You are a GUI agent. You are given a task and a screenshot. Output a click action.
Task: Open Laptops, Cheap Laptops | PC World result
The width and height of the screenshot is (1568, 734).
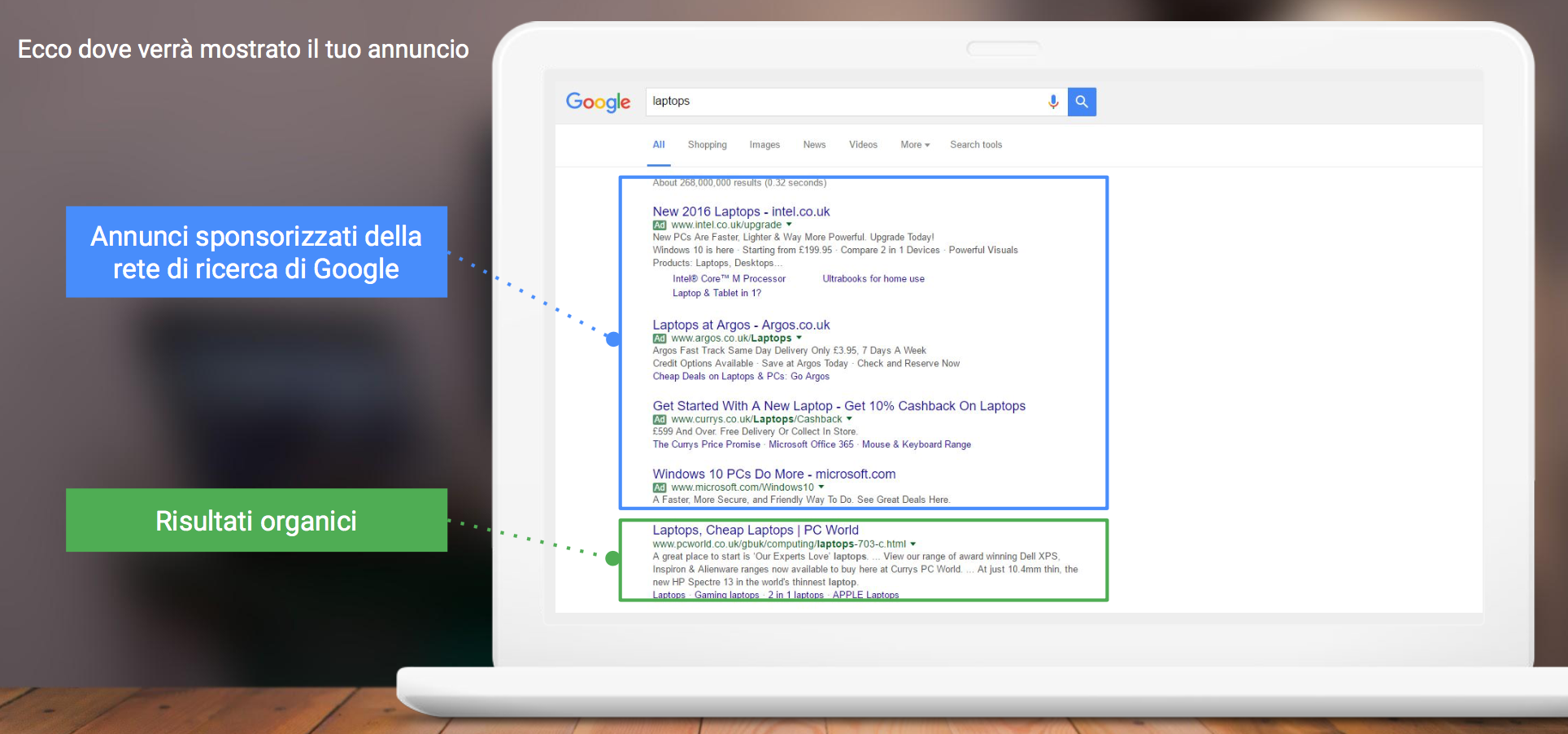point(756,531)
